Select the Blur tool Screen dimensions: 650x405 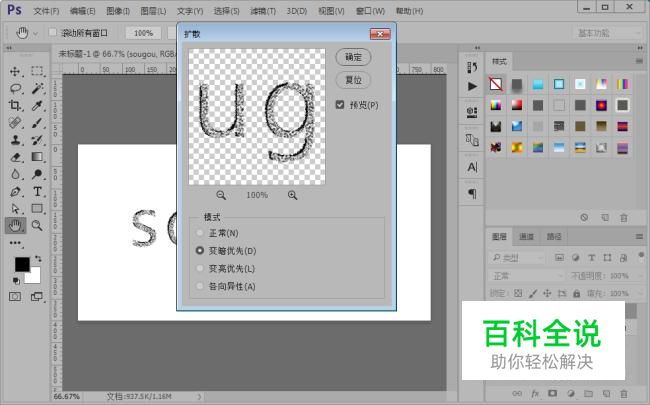pyautogui.click(x=15, y=174)
